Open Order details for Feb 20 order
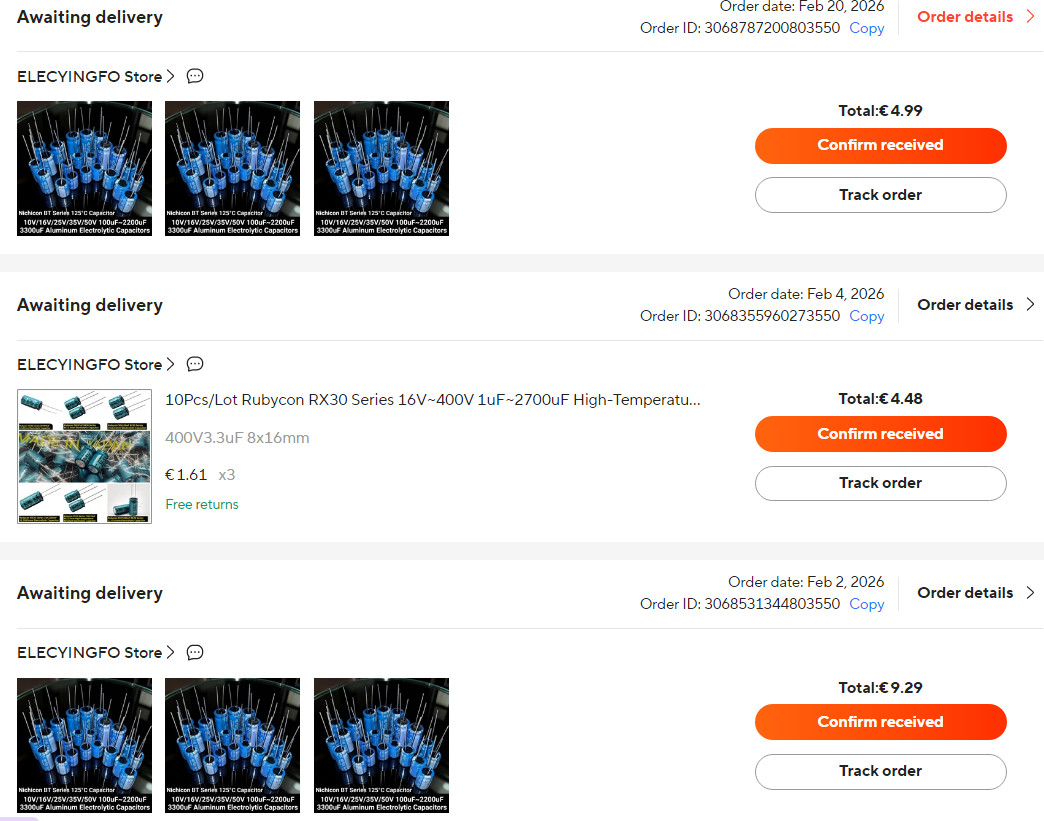1044x821 pixels. [975, 17]
